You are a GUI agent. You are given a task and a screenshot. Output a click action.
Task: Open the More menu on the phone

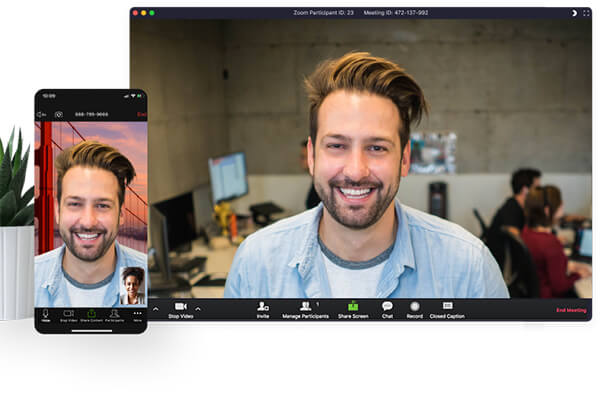137,316
